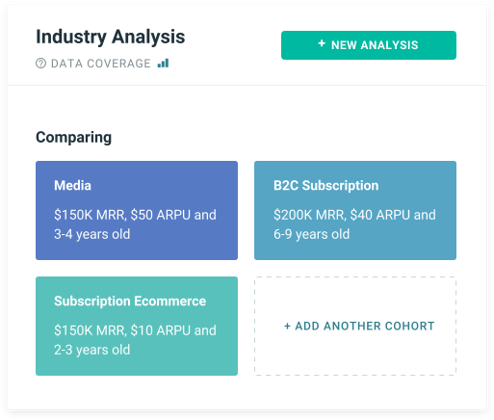Select the Media cohort card
Image resolution: width=494 pixels, height=420 pixels.
pyautogui.click(x=137, y=210)
